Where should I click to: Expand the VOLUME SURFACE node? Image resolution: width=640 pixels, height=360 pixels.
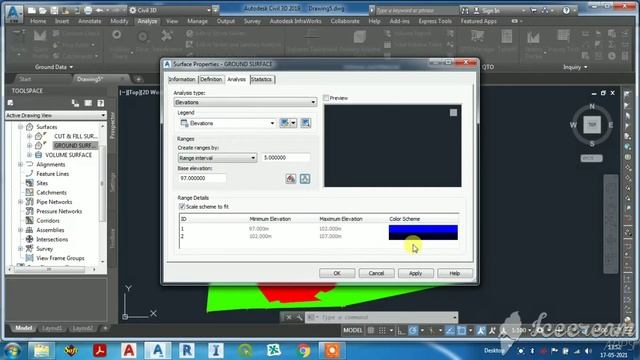click(x=29, y=155)
